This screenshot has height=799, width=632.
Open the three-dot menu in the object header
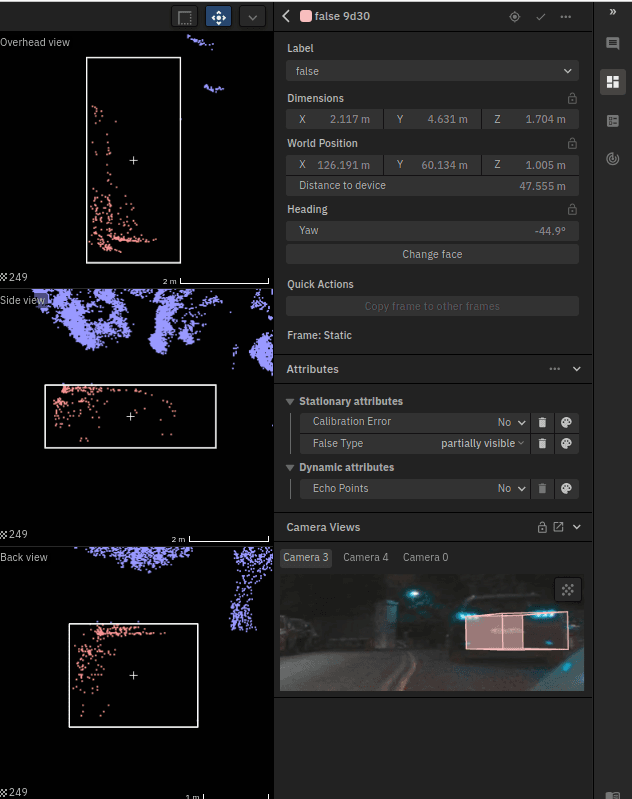click(x=566, y=17)
